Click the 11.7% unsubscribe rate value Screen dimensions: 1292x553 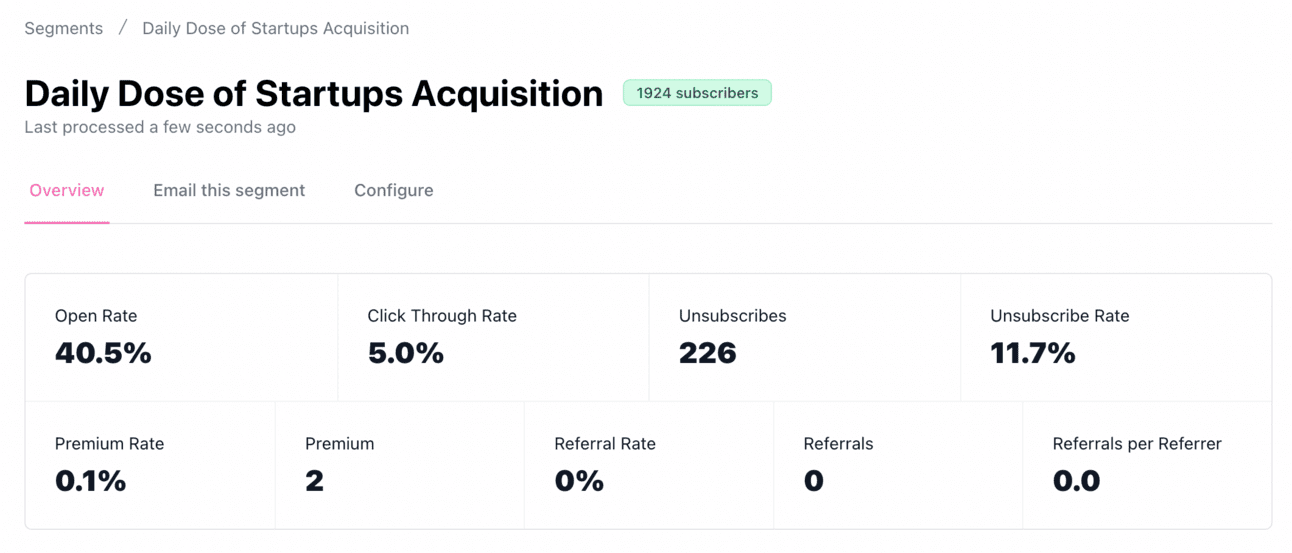tap(1032, 353)
